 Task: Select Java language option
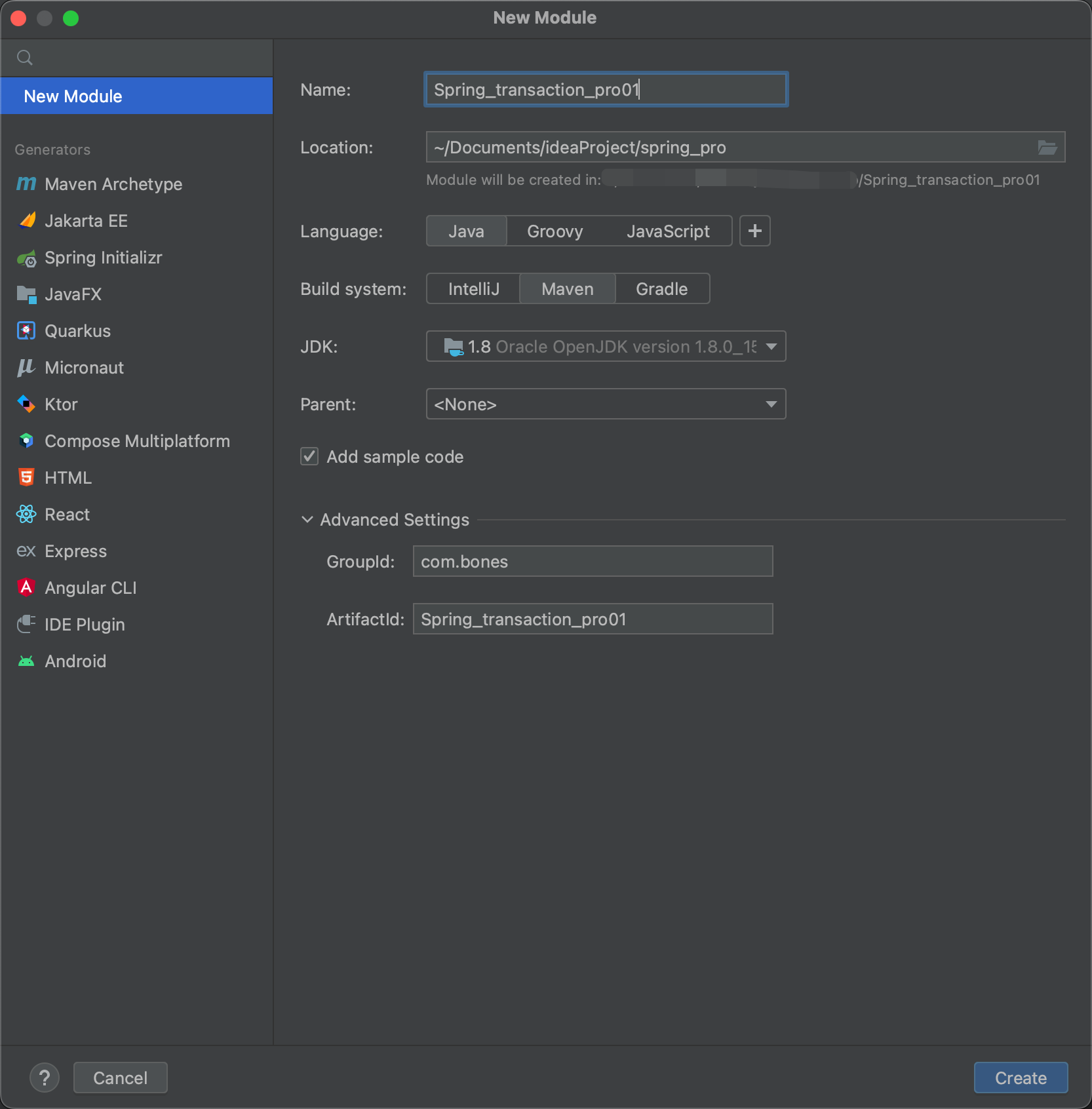click(467, 231)
